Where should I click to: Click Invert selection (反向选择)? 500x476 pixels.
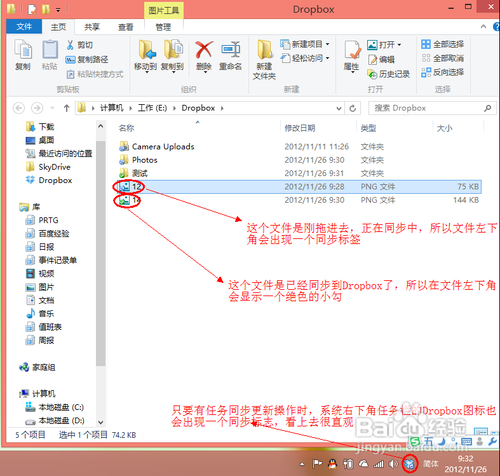tap(442, 72)
